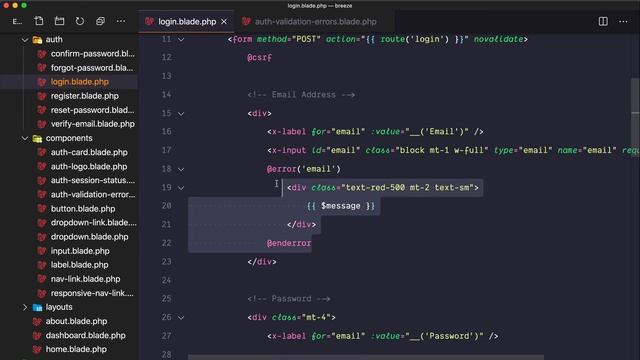Click the Explorer panel title label
Screen dimensions: 640x360
point(17,21)
